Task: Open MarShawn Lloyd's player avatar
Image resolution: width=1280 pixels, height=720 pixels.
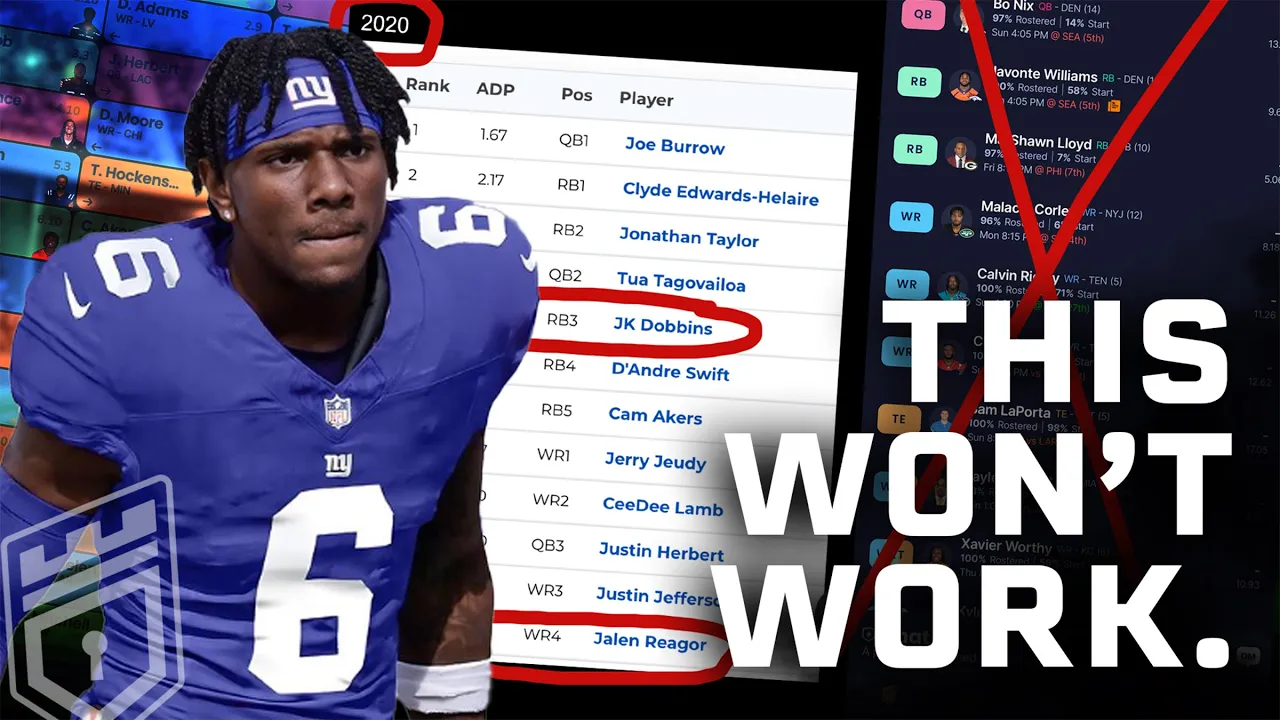Action: (960, 152)
